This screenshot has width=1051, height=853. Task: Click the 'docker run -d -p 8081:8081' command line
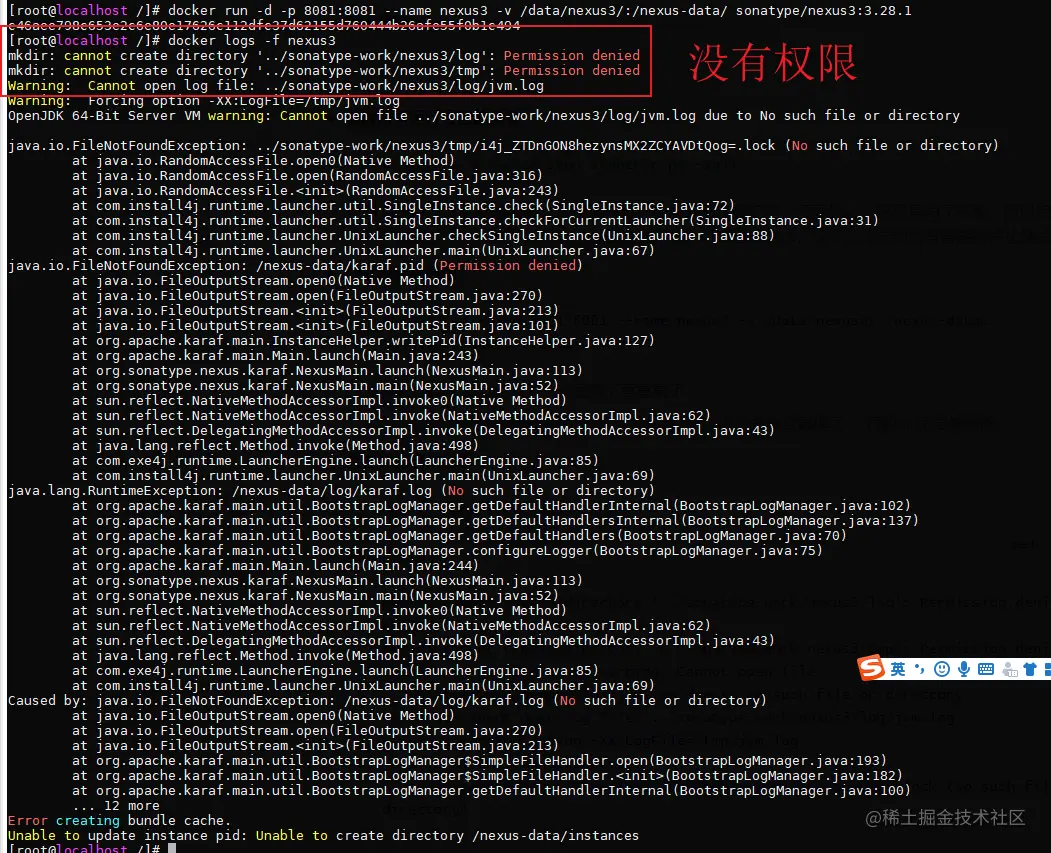(460, 10)
